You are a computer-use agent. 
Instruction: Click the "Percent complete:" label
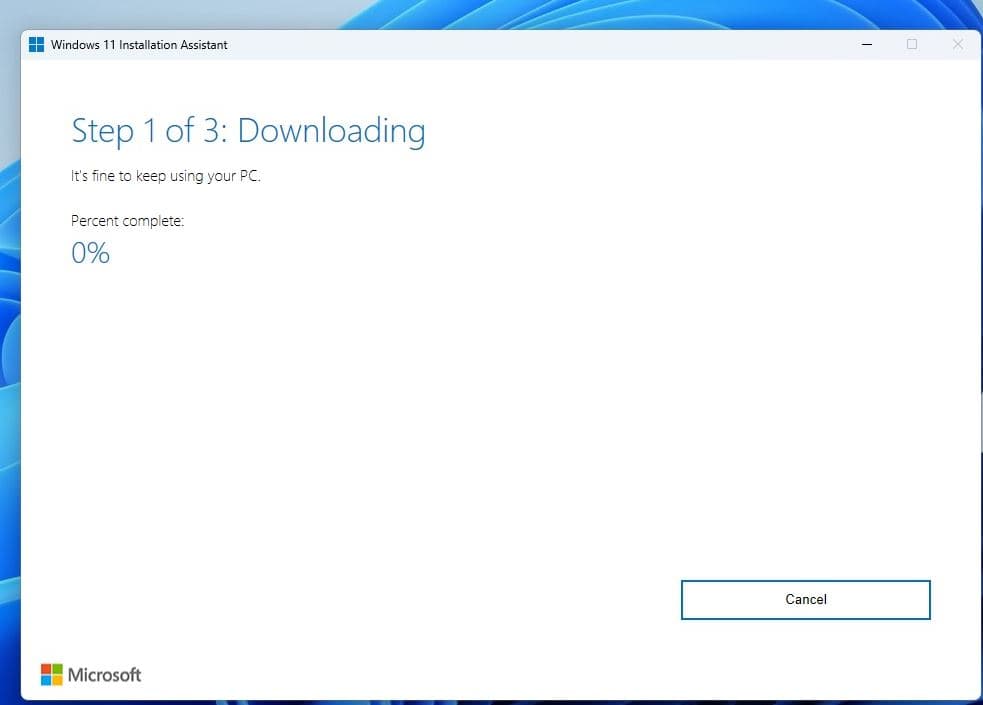(127, 221)
